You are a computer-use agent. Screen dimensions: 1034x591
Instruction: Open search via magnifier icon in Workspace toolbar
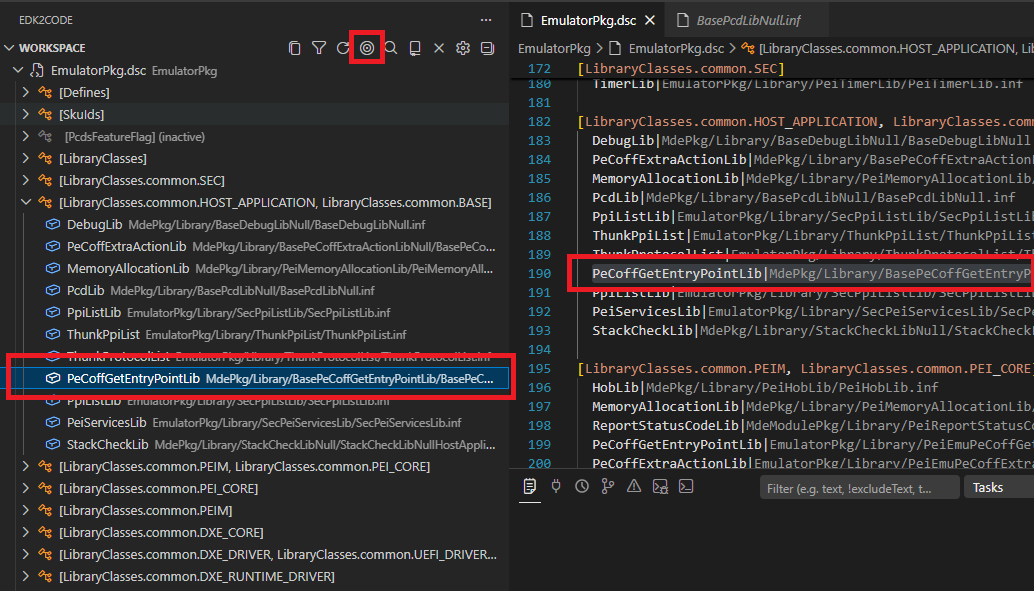[x=391, y=48]
